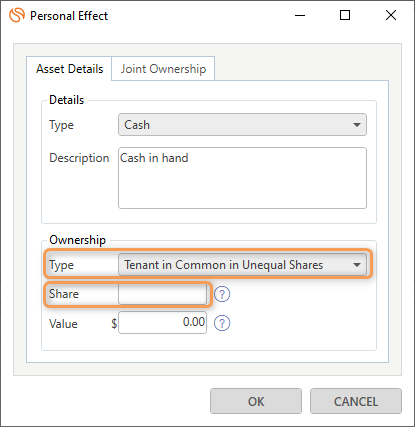Image resolution: width=415 pixels, height=427 pixels.
Task: Minimize the Personal Effect window
Action: (x=300, y=15)
